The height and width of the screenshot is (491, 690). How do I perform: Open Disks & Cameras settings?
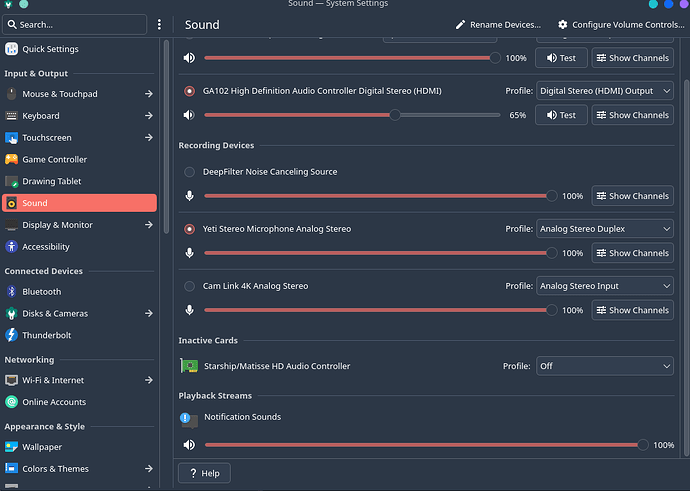click(79, 313)
